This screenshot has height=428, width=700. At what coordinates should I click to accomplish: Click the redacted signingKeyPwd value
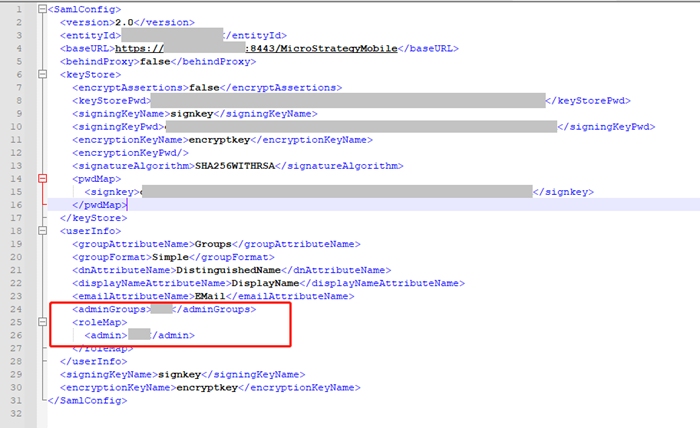click(x=360, y=126)
